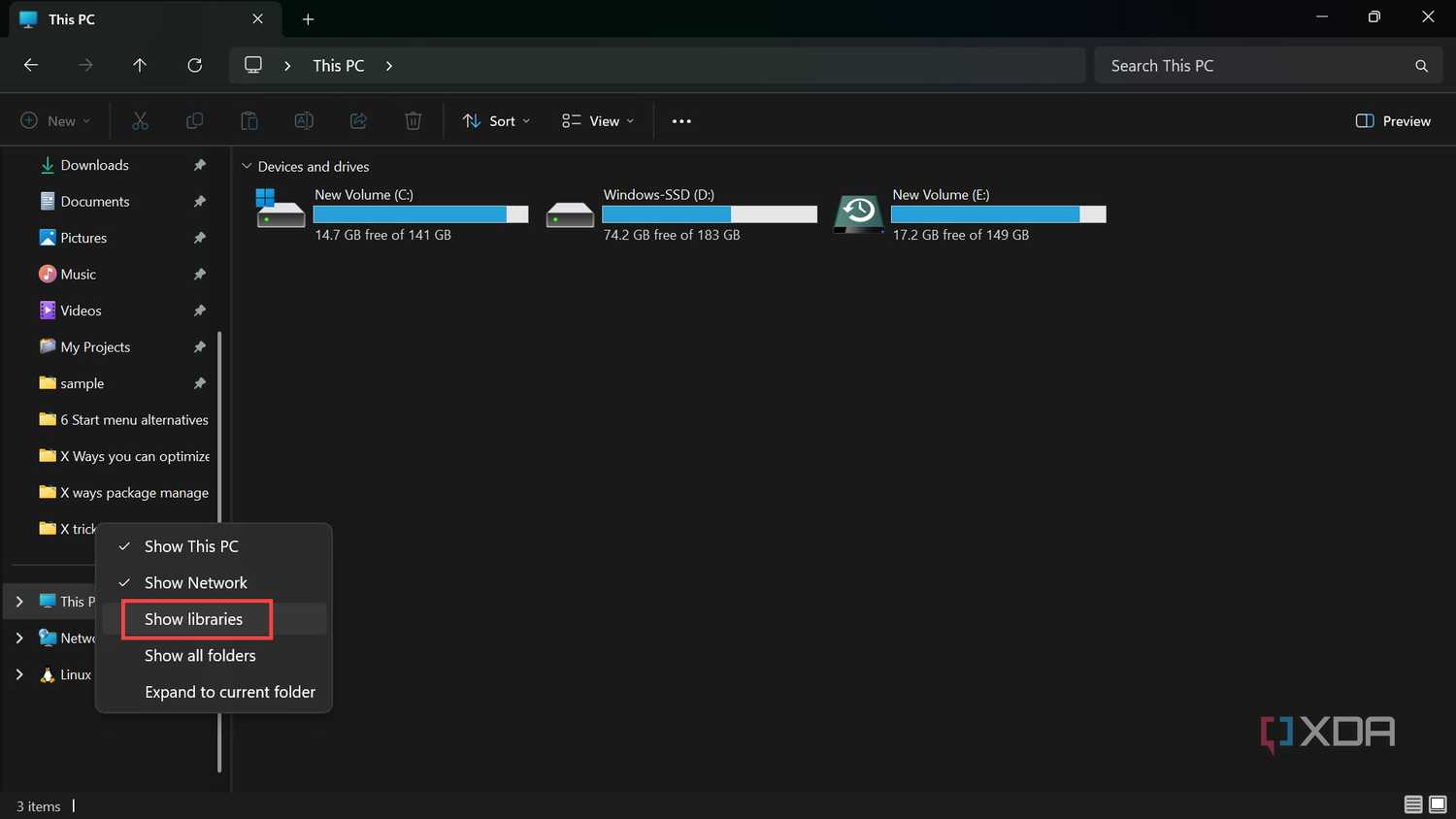Enable Show all folders option
The image size is (1456, 819).
(214, 656)
